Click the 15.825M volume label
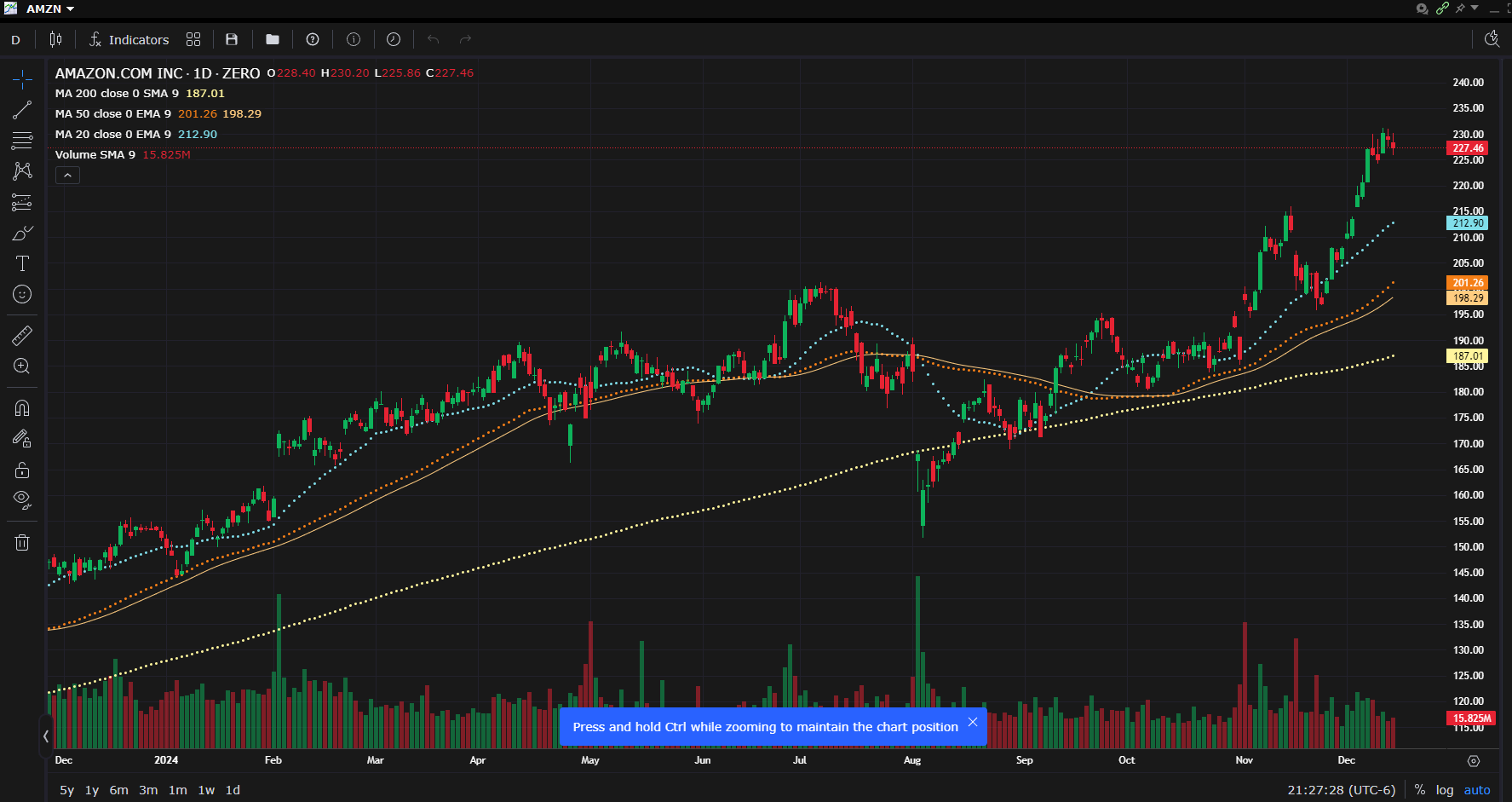The width and height of the screenshot is (1512, 802). 1472,718
